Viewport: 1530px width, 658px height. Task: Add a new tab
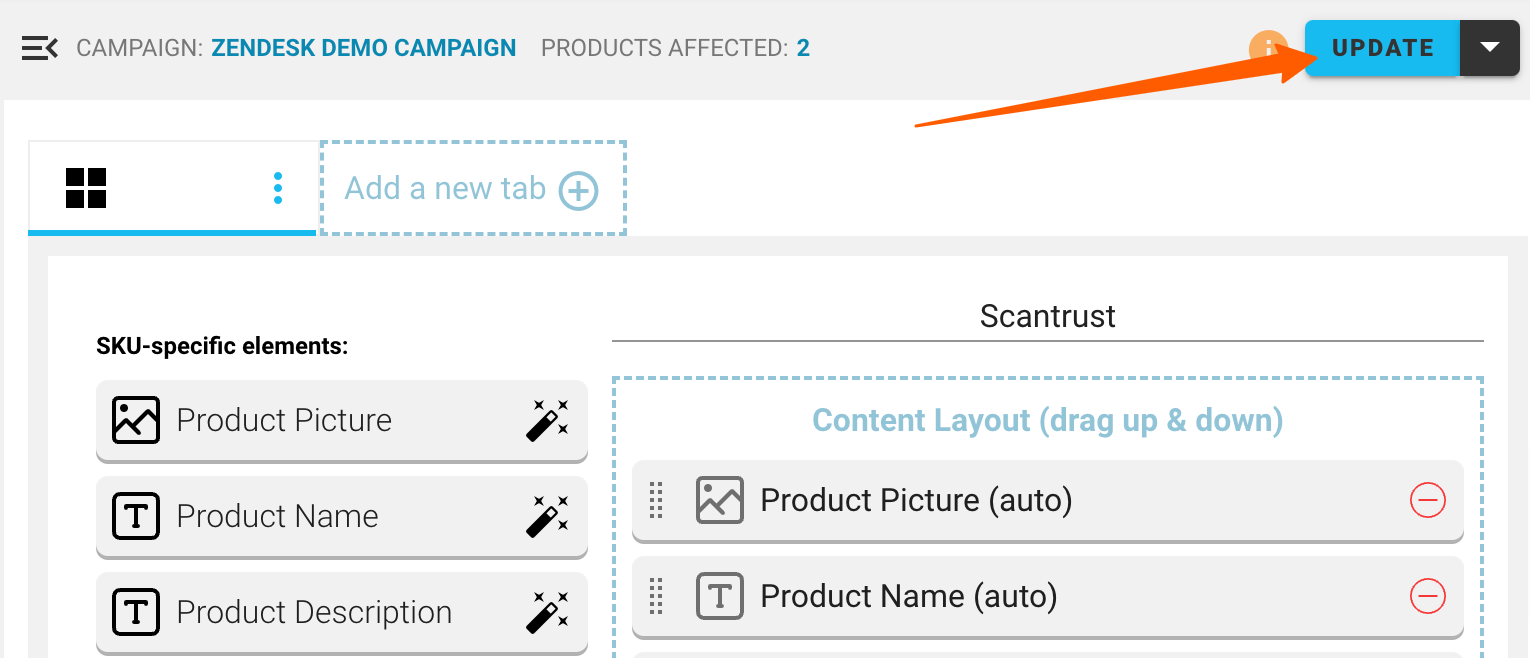pyautogui.click(x=473, y=188)
